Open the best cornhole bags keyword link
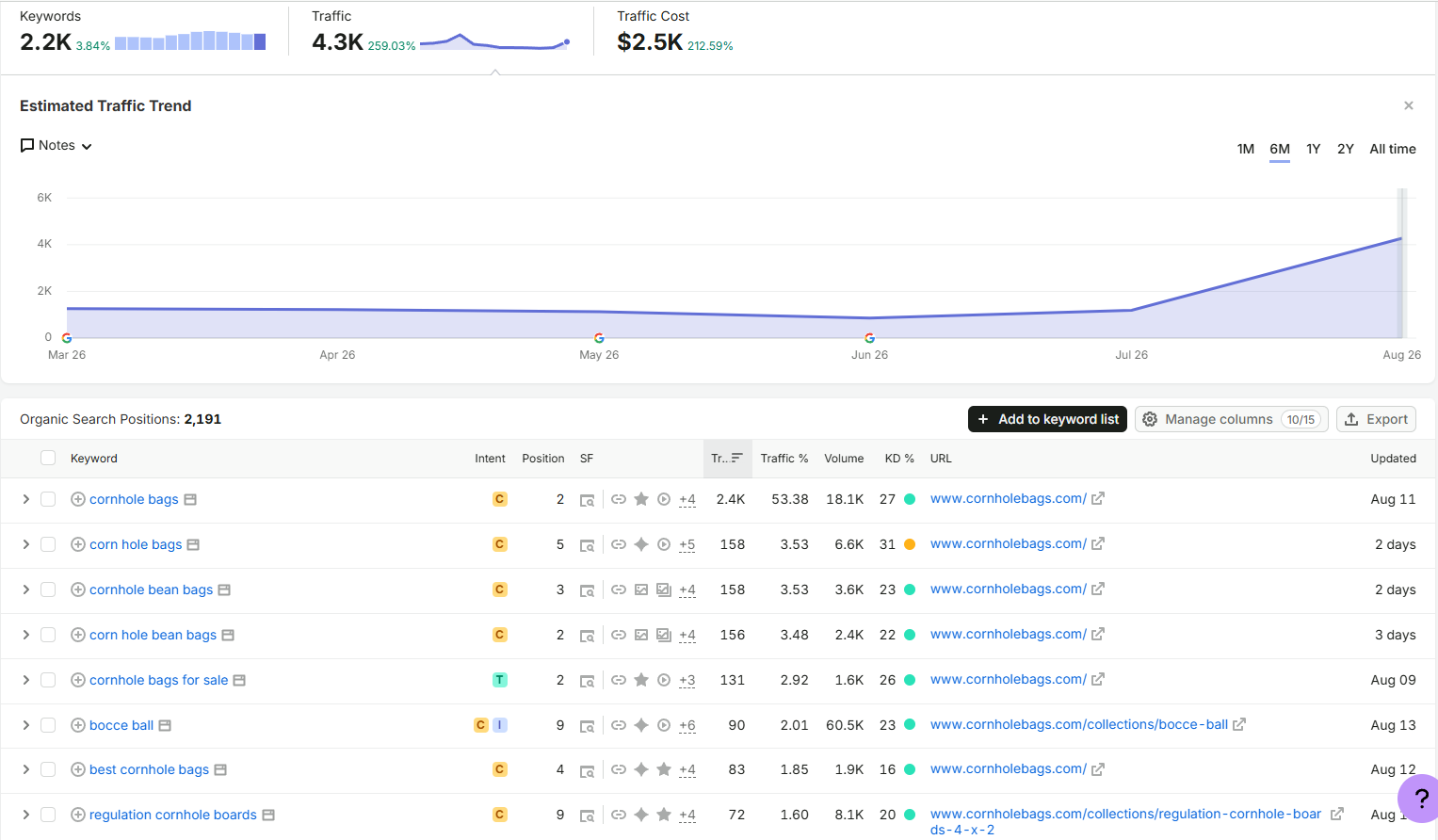 click(149, 769)
